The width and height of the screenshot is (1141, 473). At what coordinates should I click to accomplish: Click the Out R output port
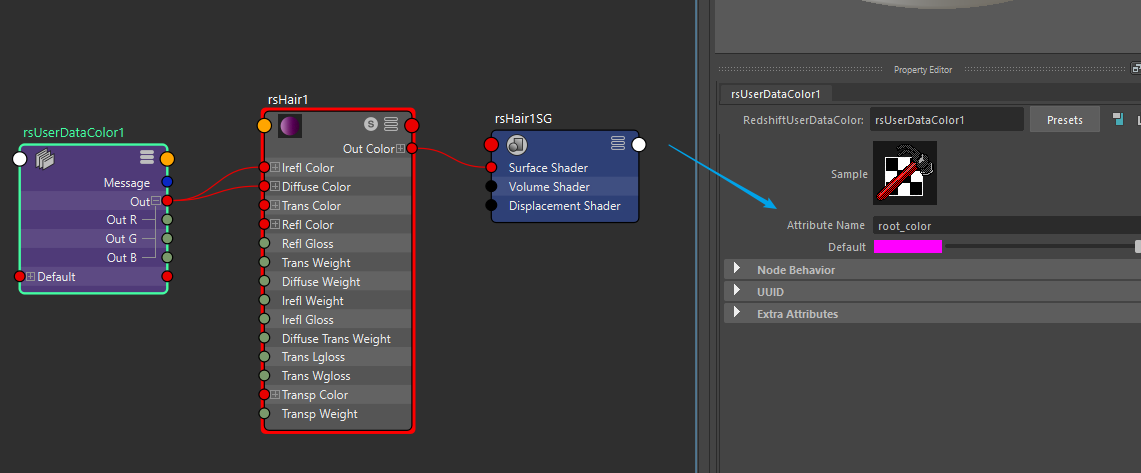[167, 220]
